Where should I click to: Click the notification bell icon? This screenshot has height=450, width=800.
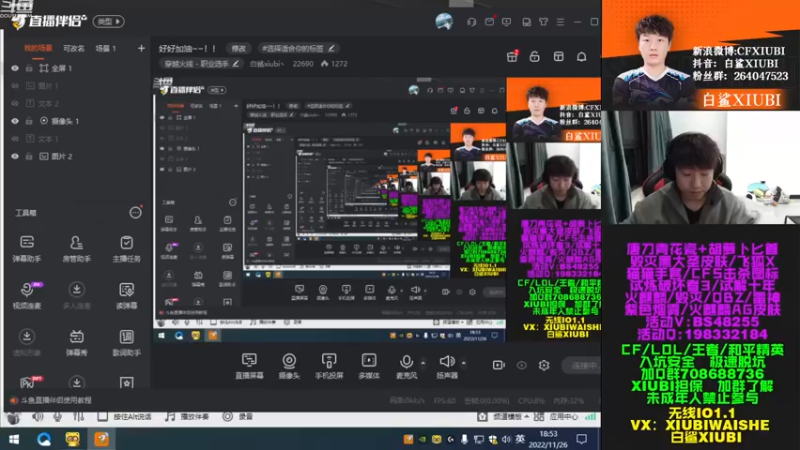coord(582,57)
